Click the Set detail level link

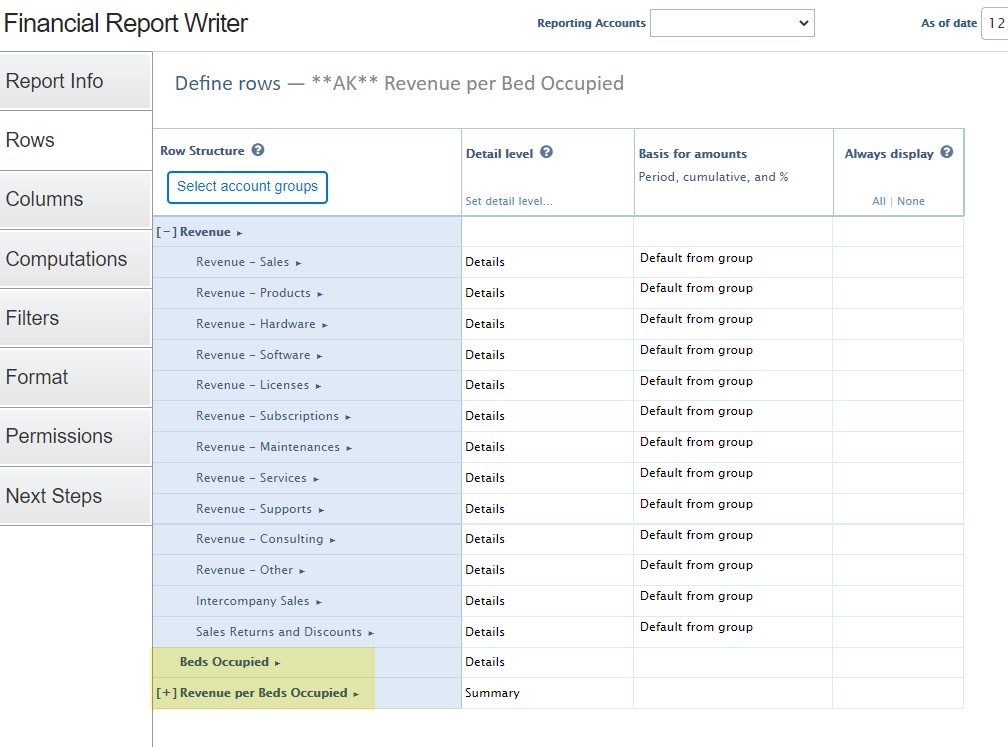pyautogui.click(x=509, y=201)
